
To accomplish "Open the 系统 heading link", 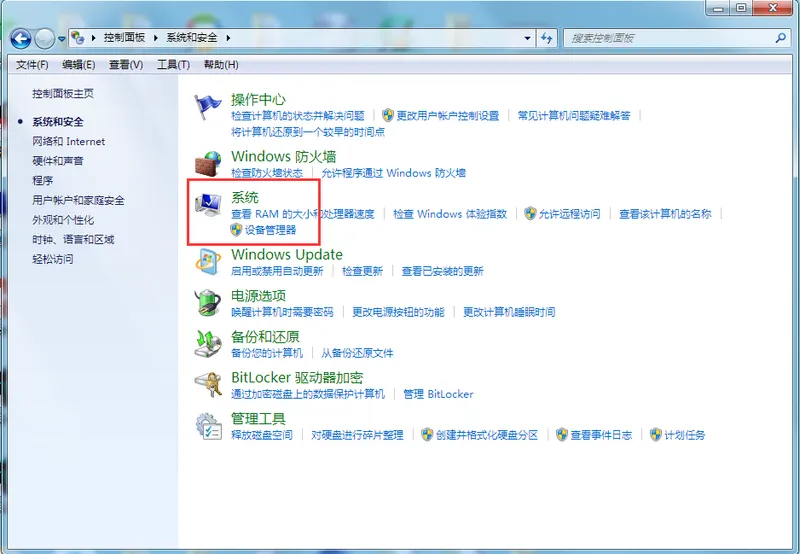I will 245,197.
